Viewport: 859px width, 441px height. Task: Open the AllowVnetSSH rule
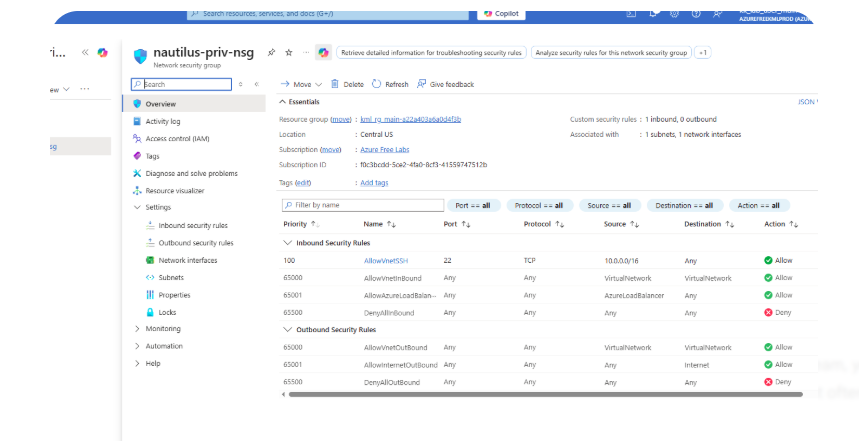(386, 261)
